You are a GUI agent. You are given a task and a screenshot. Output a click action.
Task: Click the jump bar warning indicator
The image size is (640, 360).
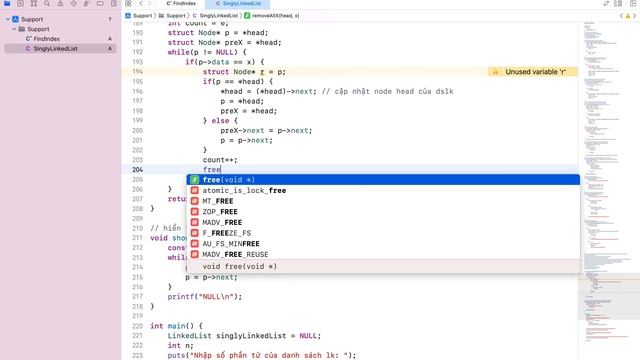[628, 16]
